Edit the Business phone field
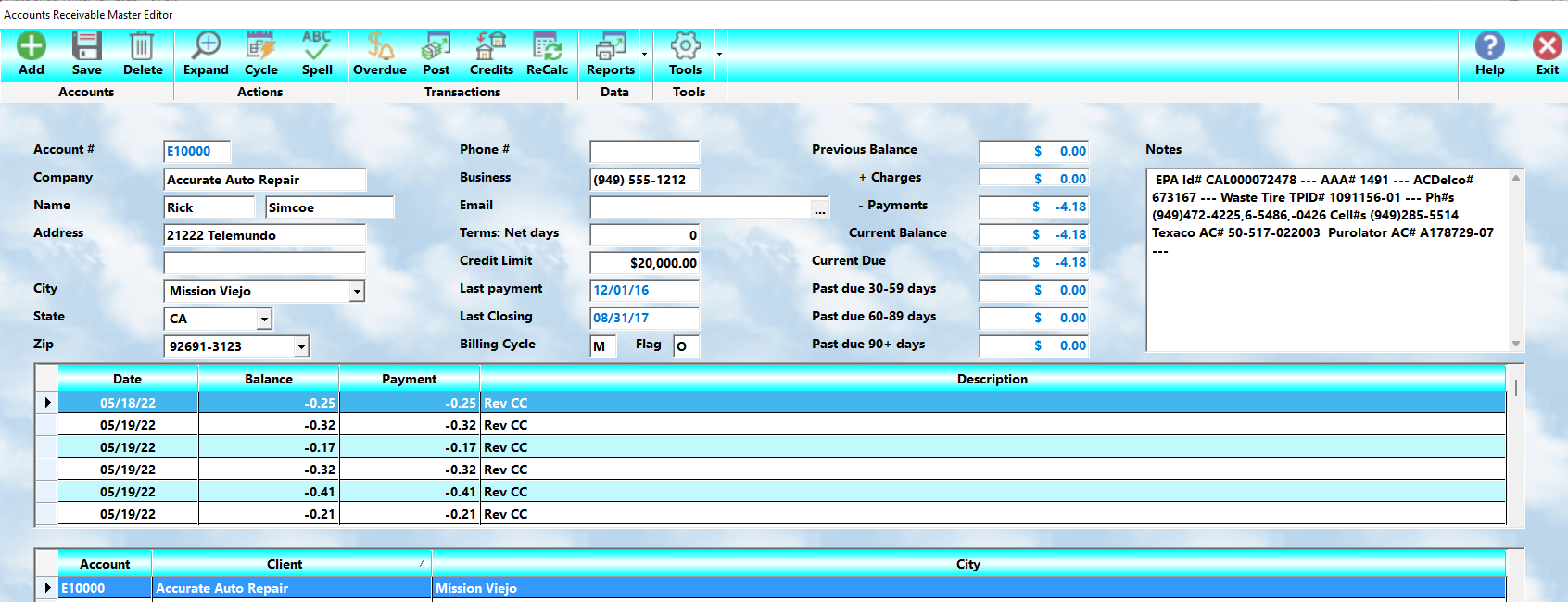The height and width of the screenshot is (602, 1568). [x=645, y=180]
